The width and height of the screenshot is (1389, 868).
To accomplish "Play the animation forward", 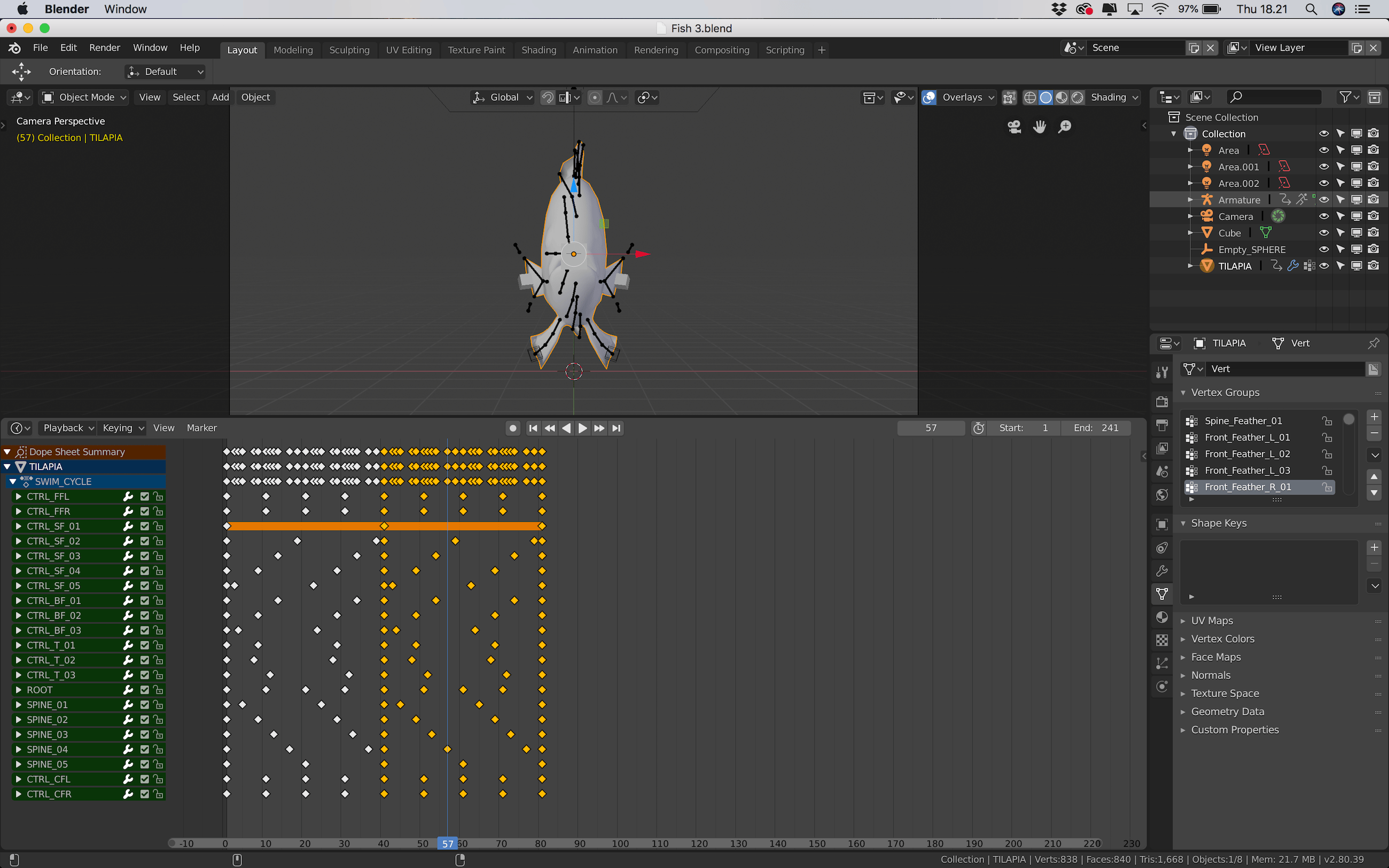I will pyautogui.click(x=582, y=428).
